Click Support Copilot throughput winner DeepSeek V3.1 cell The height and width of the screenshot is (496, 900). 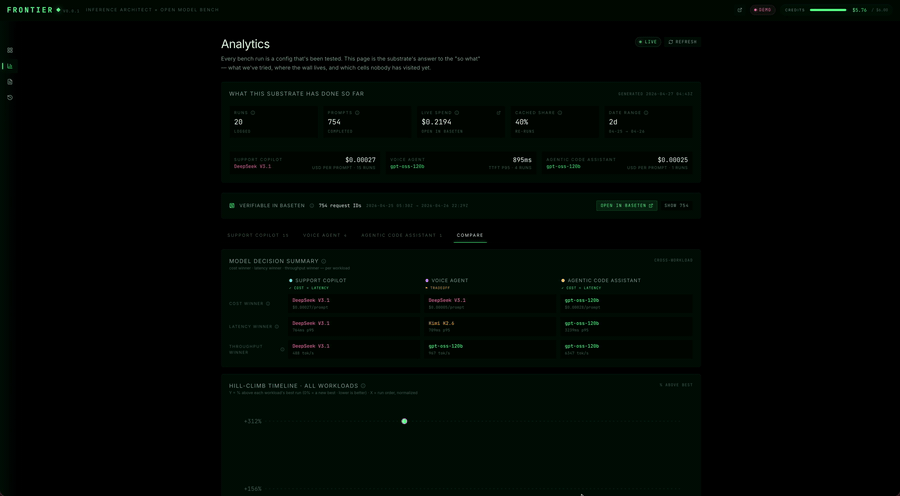pos(354,350)
